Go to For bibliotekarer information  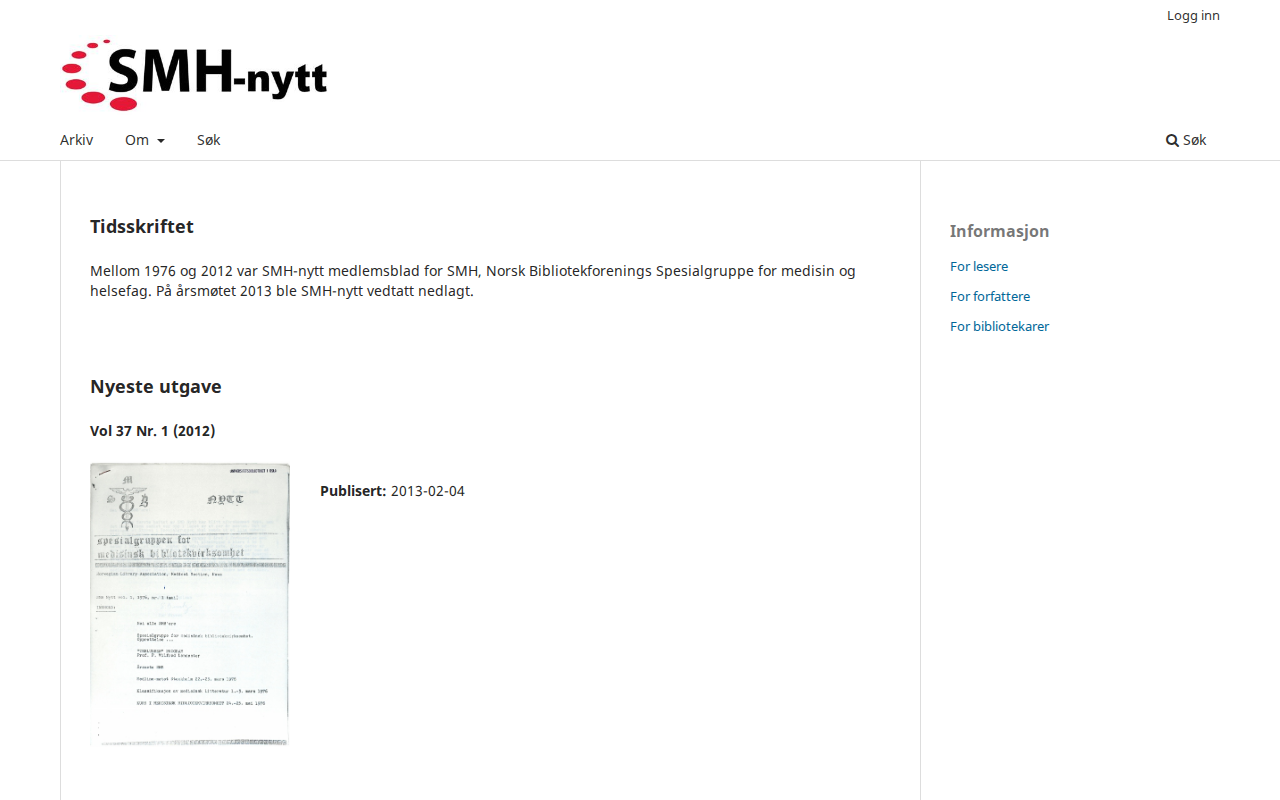(x=999, y=326)
